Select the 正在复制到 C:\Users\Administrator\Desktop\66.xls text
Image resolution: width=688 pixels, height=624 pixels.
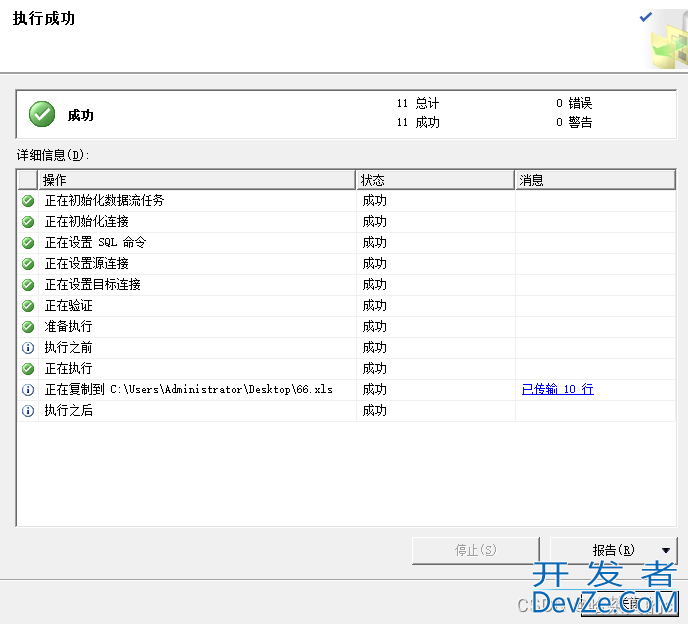[189, 389]
